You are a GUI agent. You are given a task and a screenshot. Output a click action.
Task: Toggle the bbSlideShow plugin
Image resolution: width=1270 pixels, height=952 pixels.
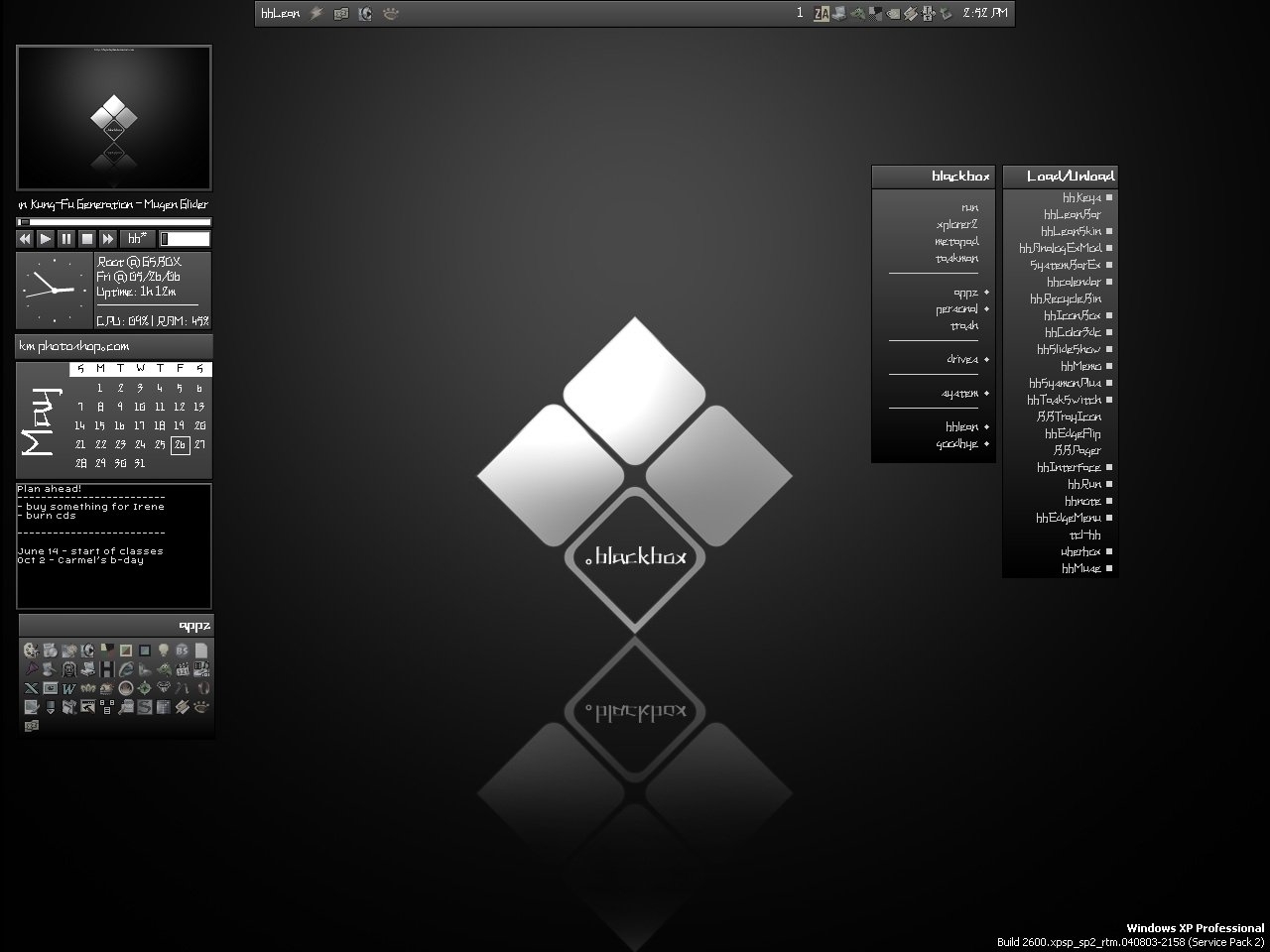point(1061,349)
